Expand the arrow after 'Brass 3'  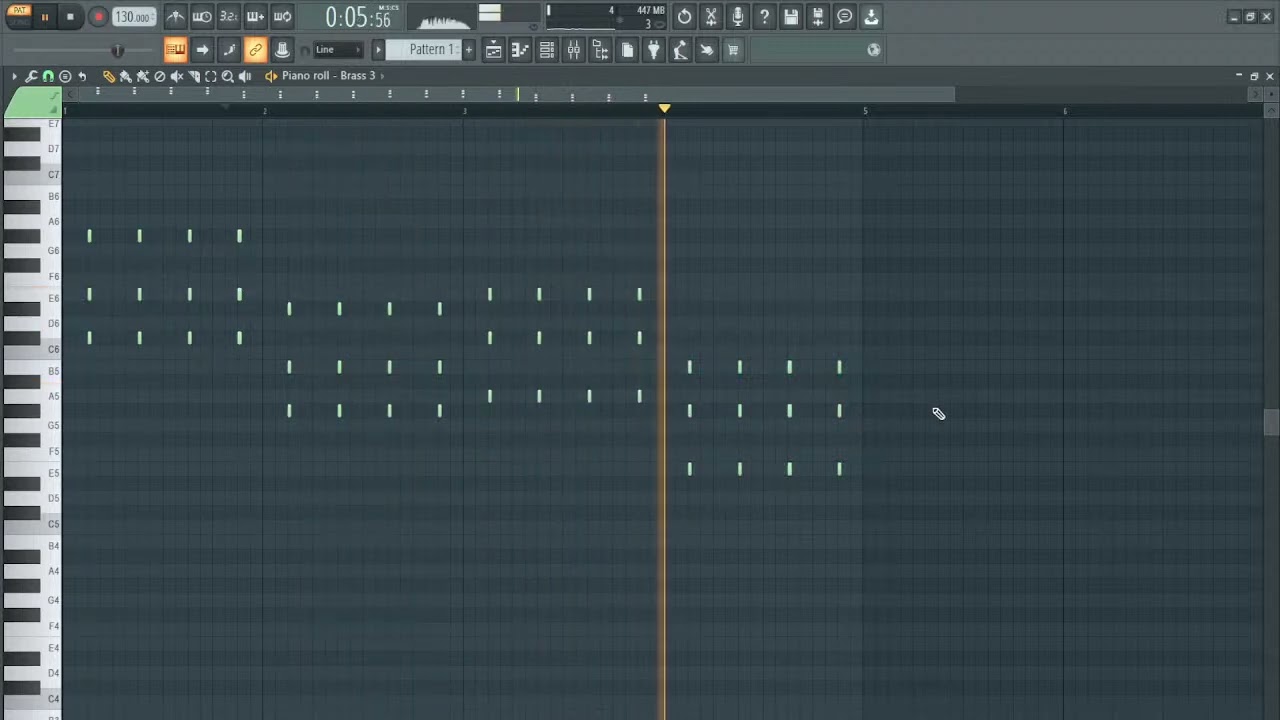(382, 76)
